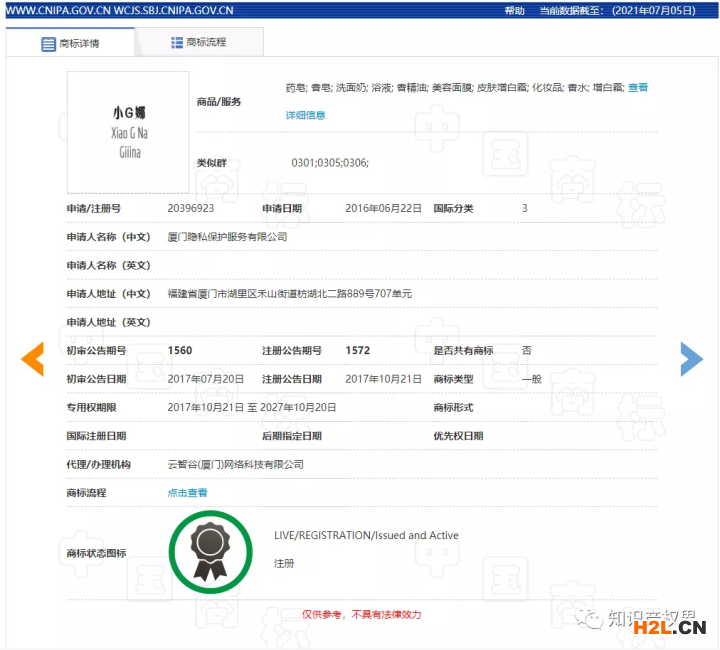This screenshot has width=720, height=650.
Task: Select the 商标详情 tab label
Action: click(79, 45)
